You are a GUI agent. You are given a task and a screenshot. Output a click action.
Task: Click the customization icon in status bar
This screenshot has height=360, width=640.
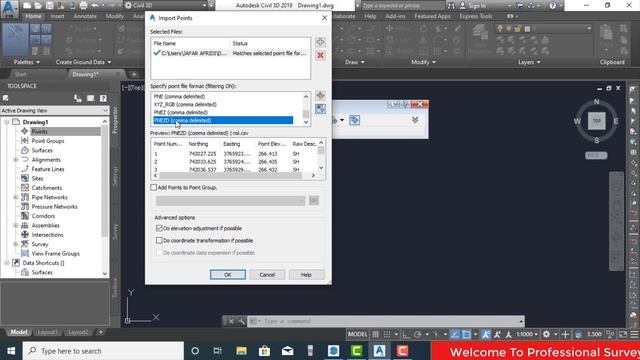[x=634, y=334]
